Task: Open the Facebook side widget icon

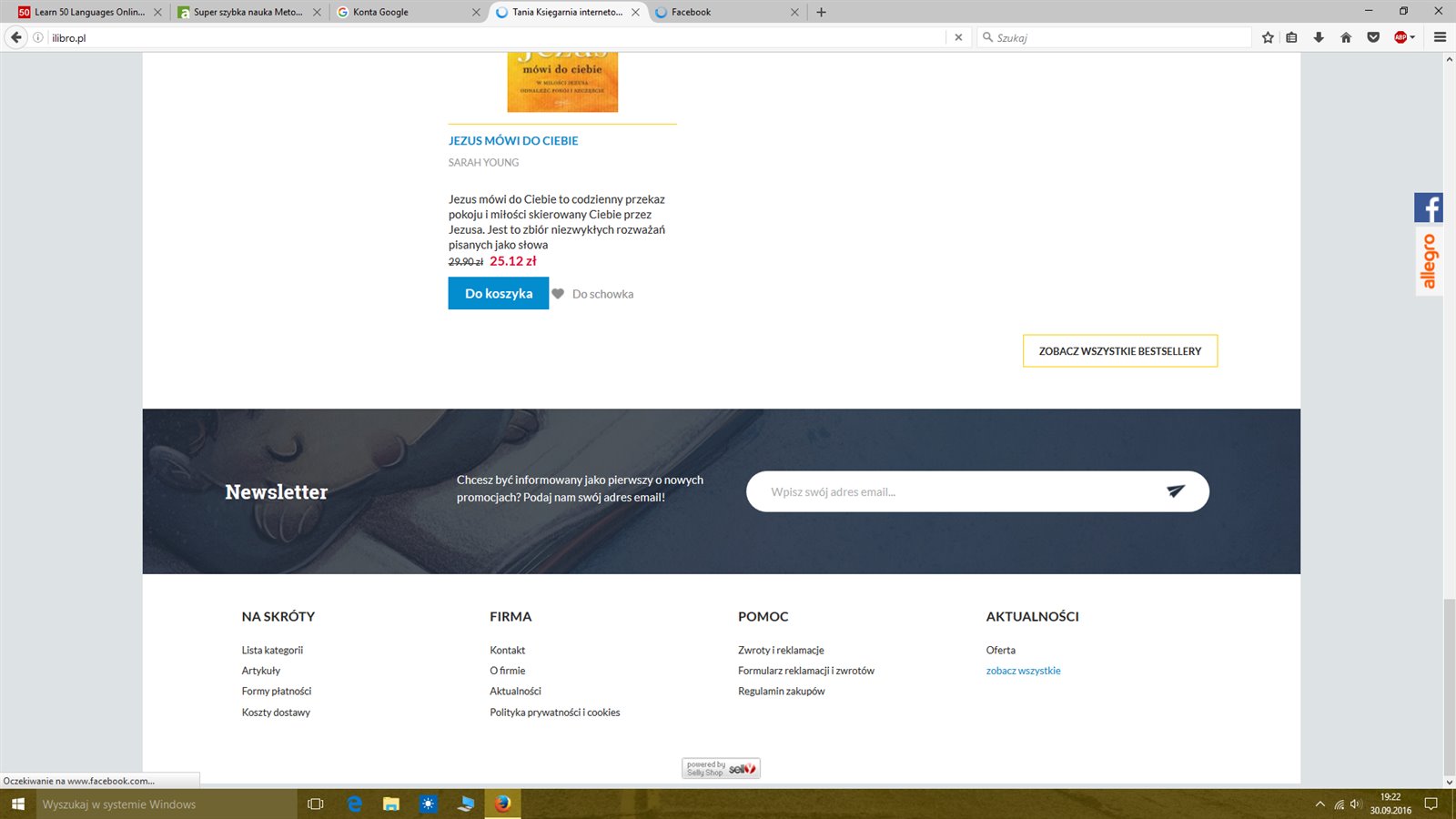Action: pos(1428,207)
